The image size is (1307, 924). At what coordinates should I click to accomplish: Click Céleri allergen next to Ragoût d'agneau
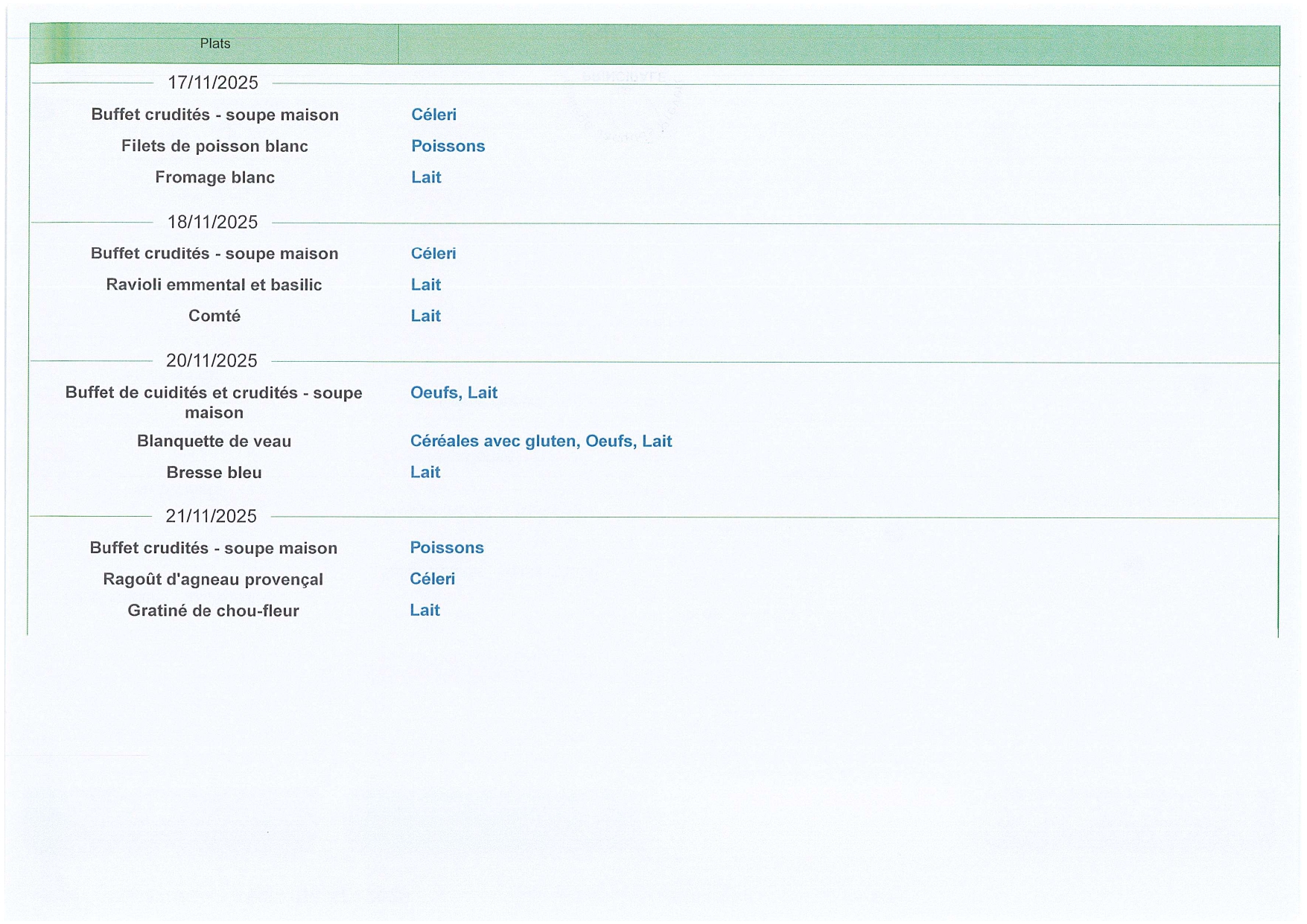click(432, 579)
